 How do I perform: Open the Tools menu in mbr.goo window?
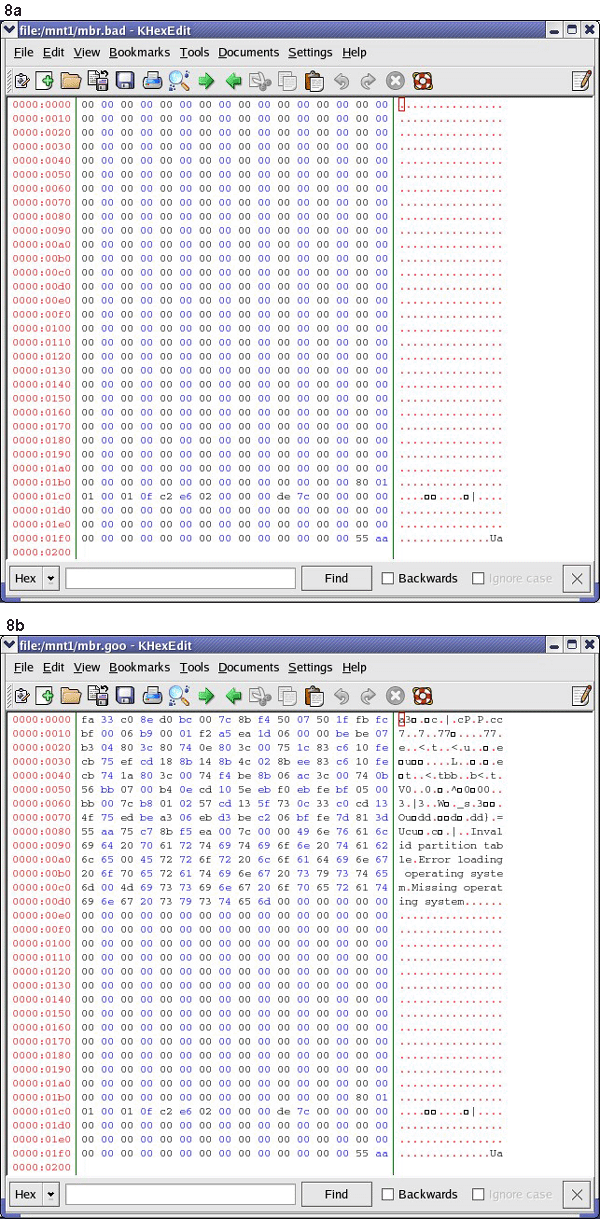click(194, 667)
